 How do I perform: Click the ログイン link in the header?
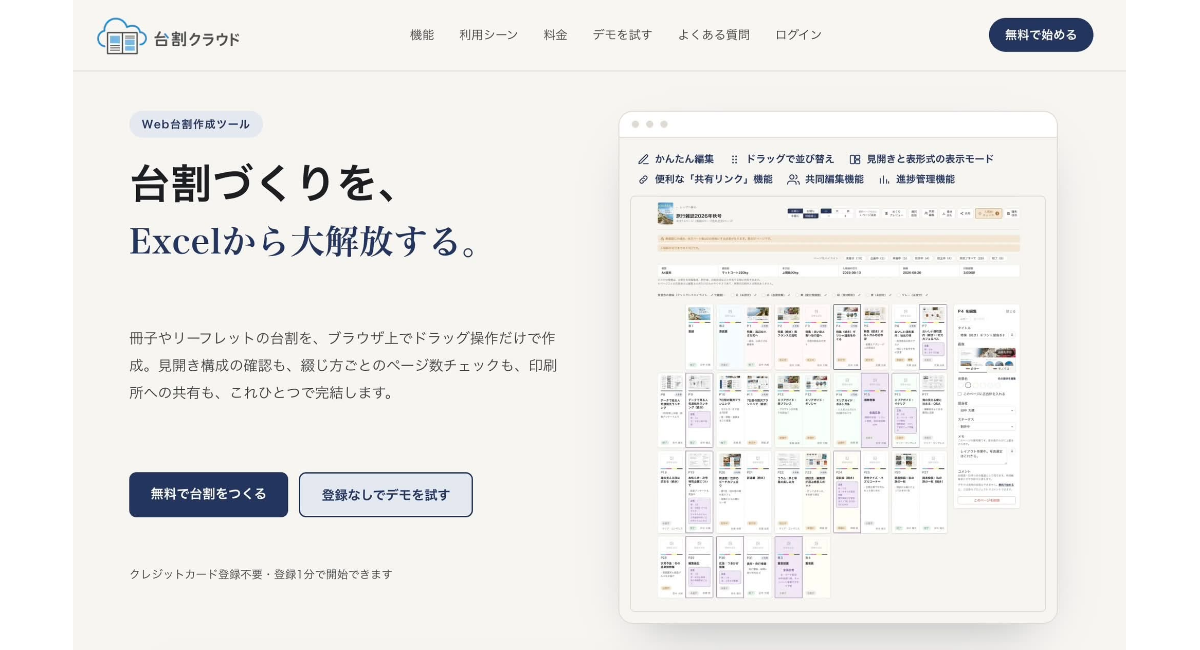(x=799, y=35)
